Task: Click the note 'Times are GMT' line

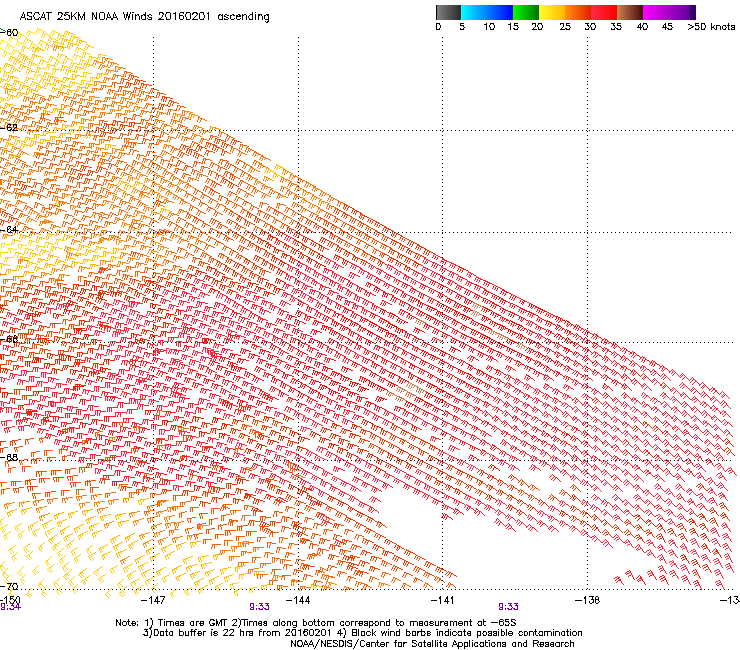Action: [316, 623]
